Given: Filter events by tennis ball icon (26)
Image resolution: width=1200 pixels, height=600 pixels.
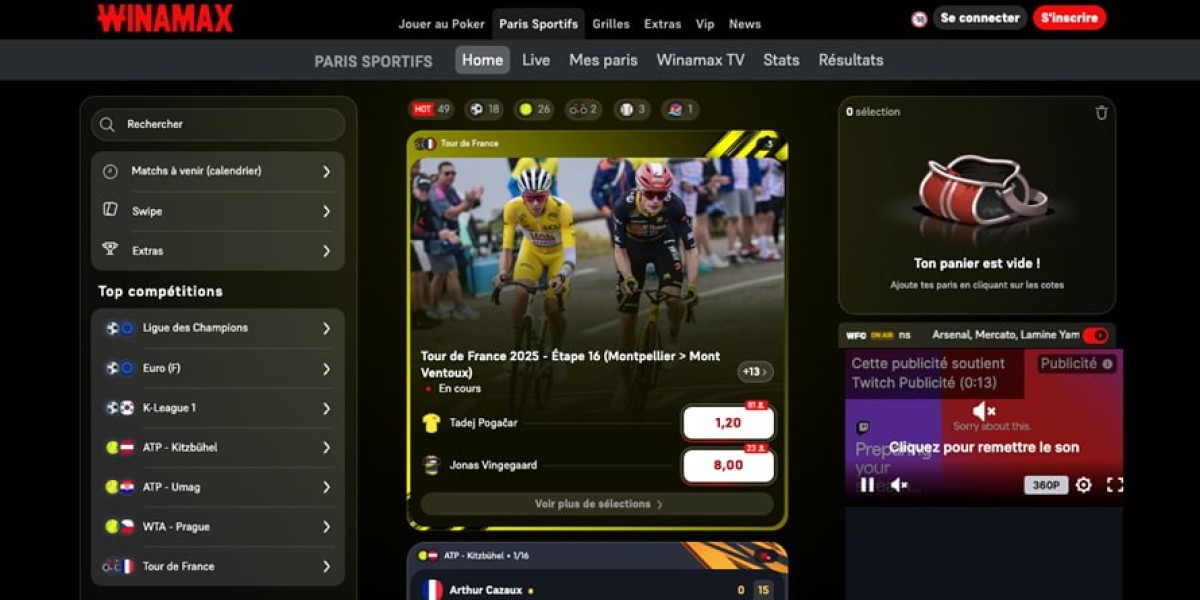Looking at the screenshot, I should [535, 109].
